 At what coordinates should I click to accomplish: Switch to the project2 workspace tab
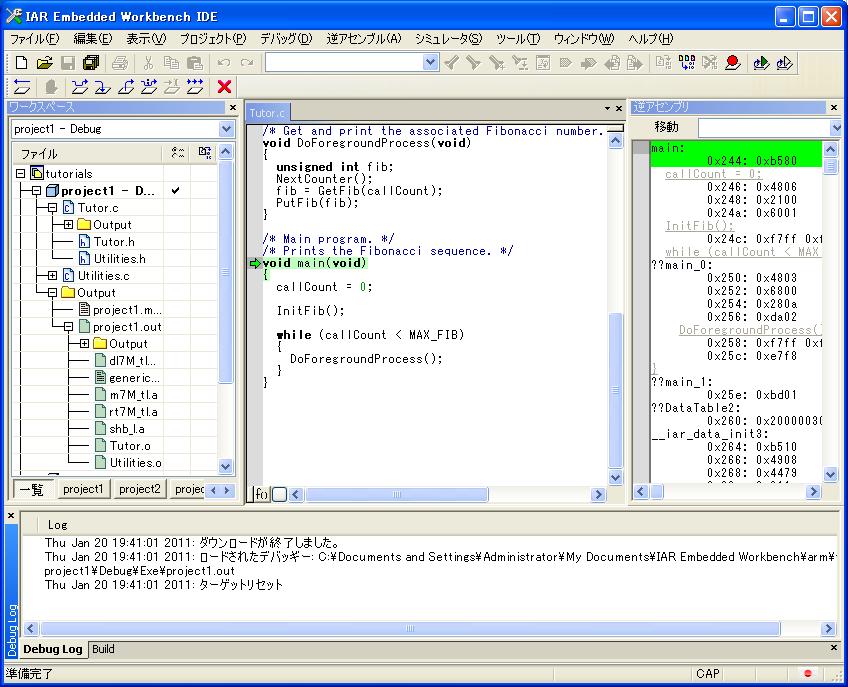140,490
